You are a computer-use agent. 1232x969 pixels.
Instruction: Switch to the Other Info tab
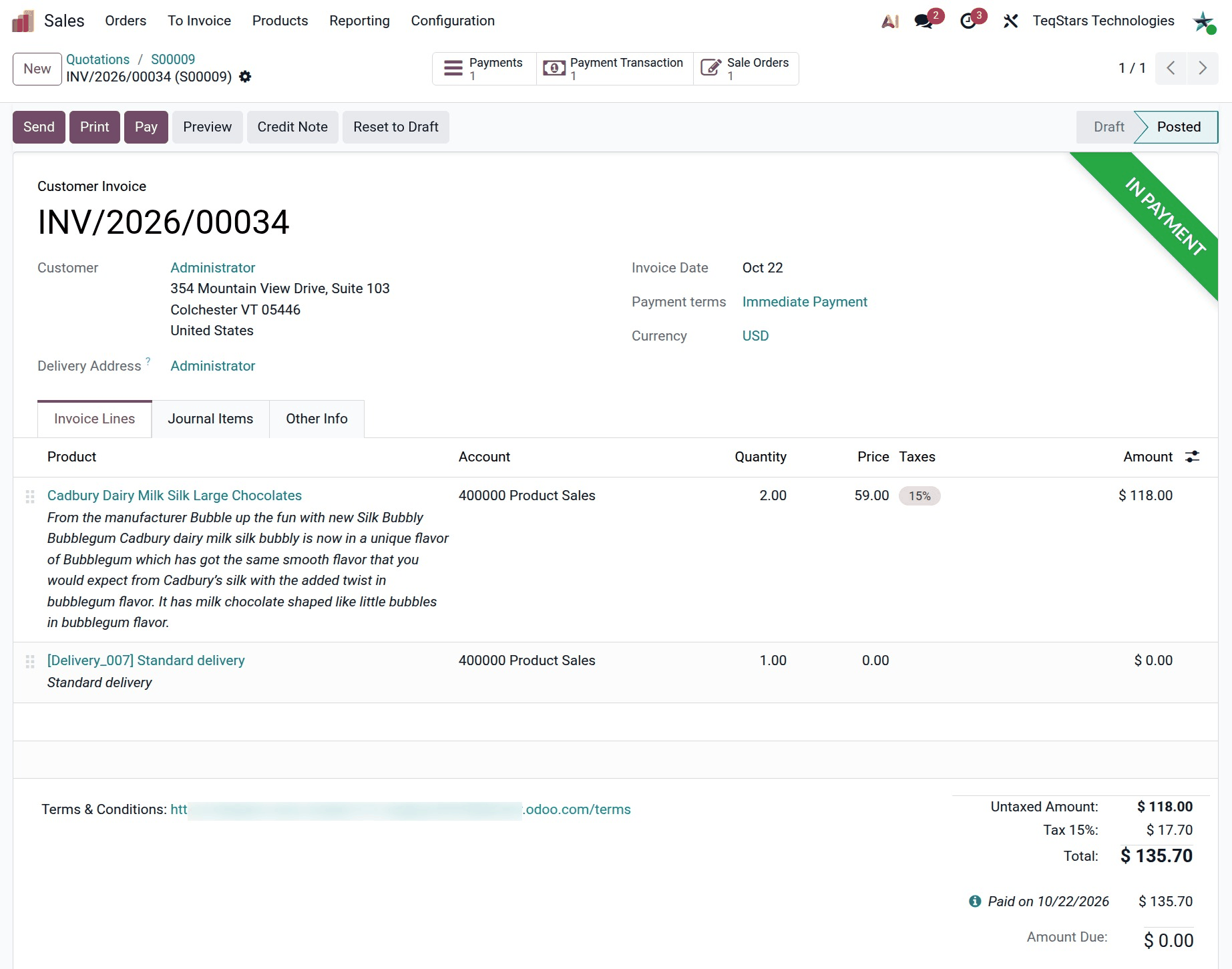pos(317,419)
